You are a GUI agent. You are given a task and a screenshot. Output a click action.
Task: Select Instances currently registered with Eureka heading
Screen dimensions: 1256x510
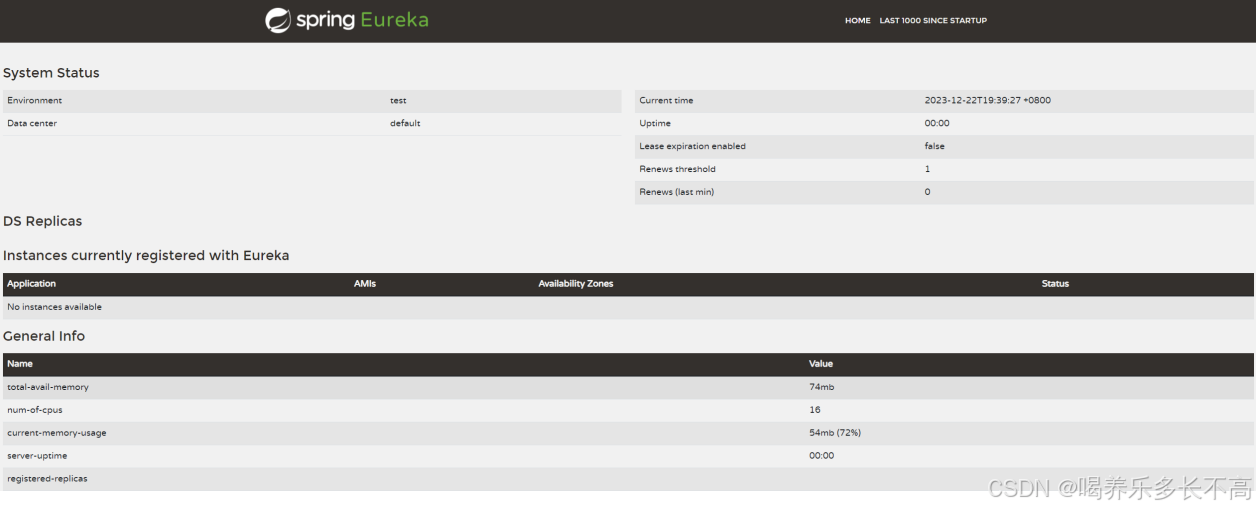click(146, 255)
